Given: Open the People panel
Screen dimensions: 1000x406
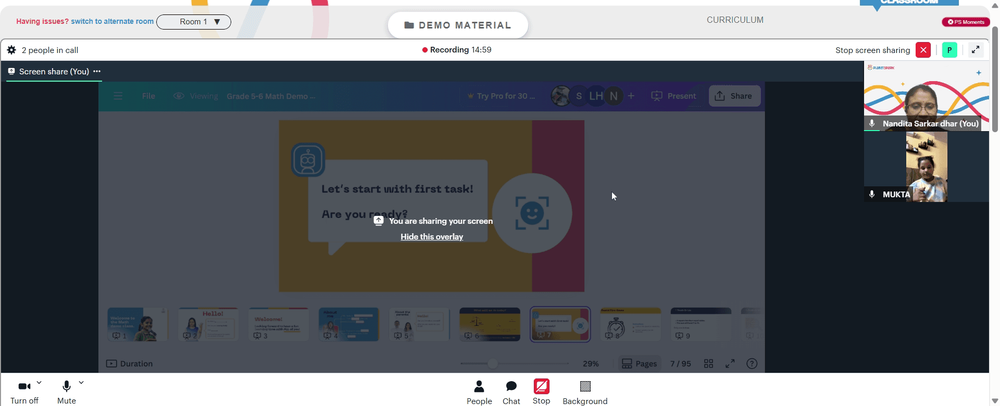Looking at the screenshot, I should (x=479, y=393).
